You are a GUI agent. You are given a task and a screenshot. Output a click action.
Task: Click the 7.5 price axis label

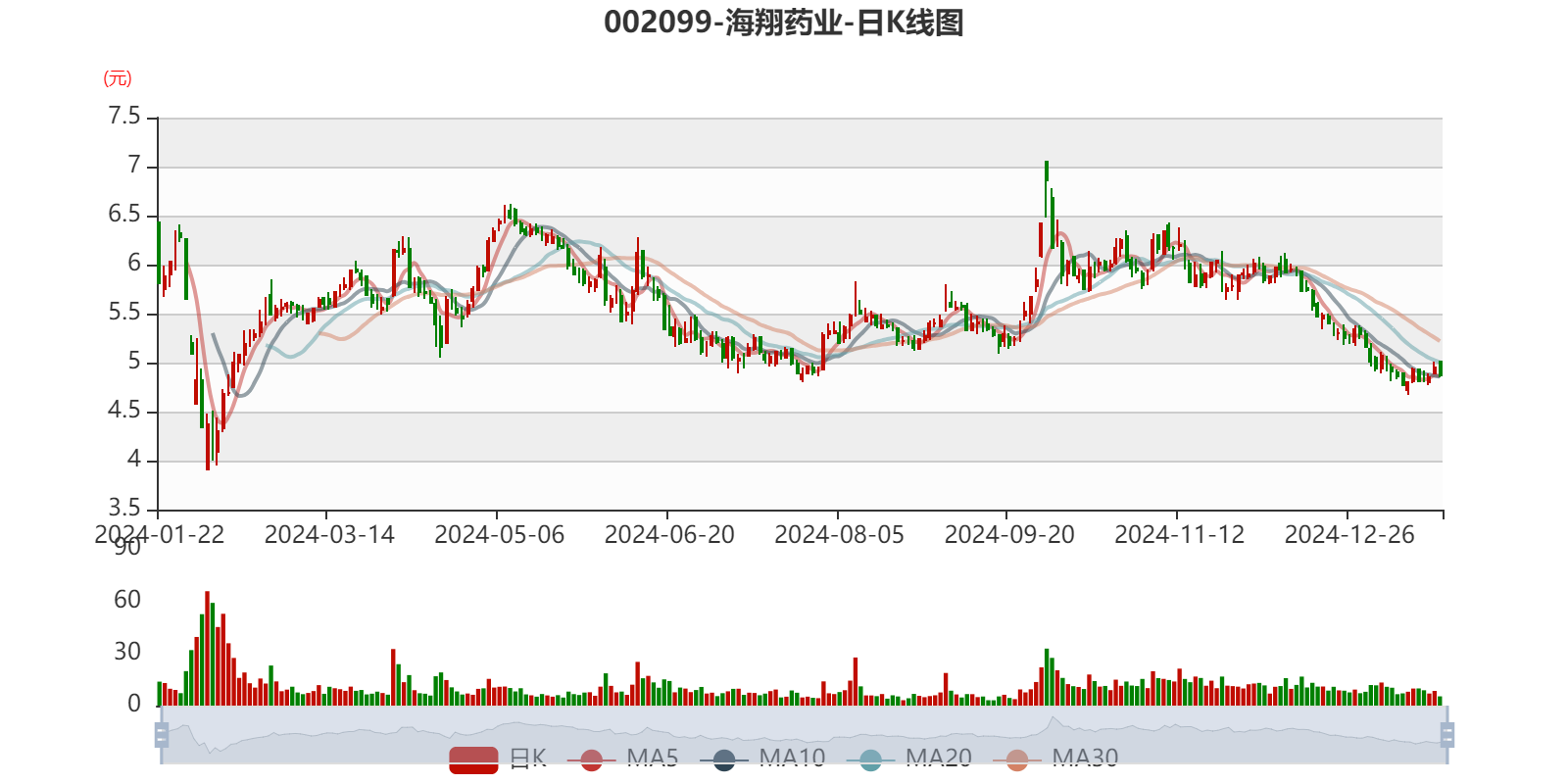point(124,117)
